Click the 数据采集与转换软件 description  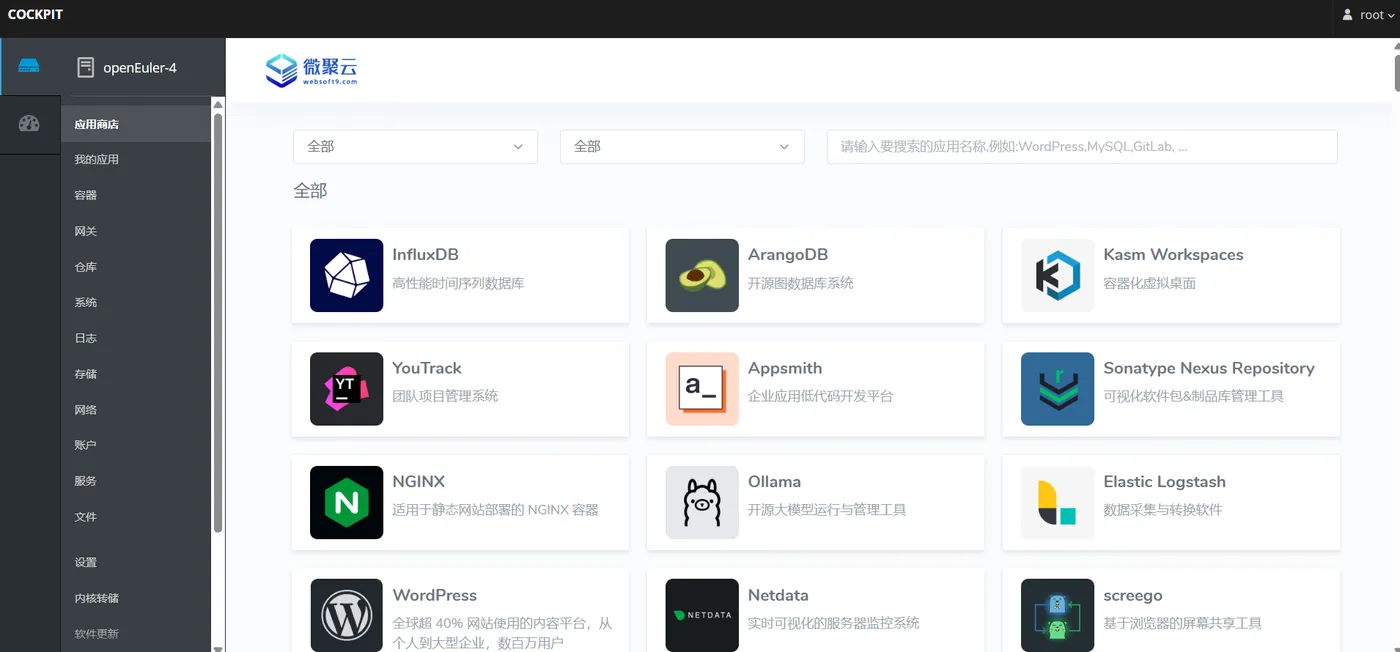click(x=1162, y=510)
